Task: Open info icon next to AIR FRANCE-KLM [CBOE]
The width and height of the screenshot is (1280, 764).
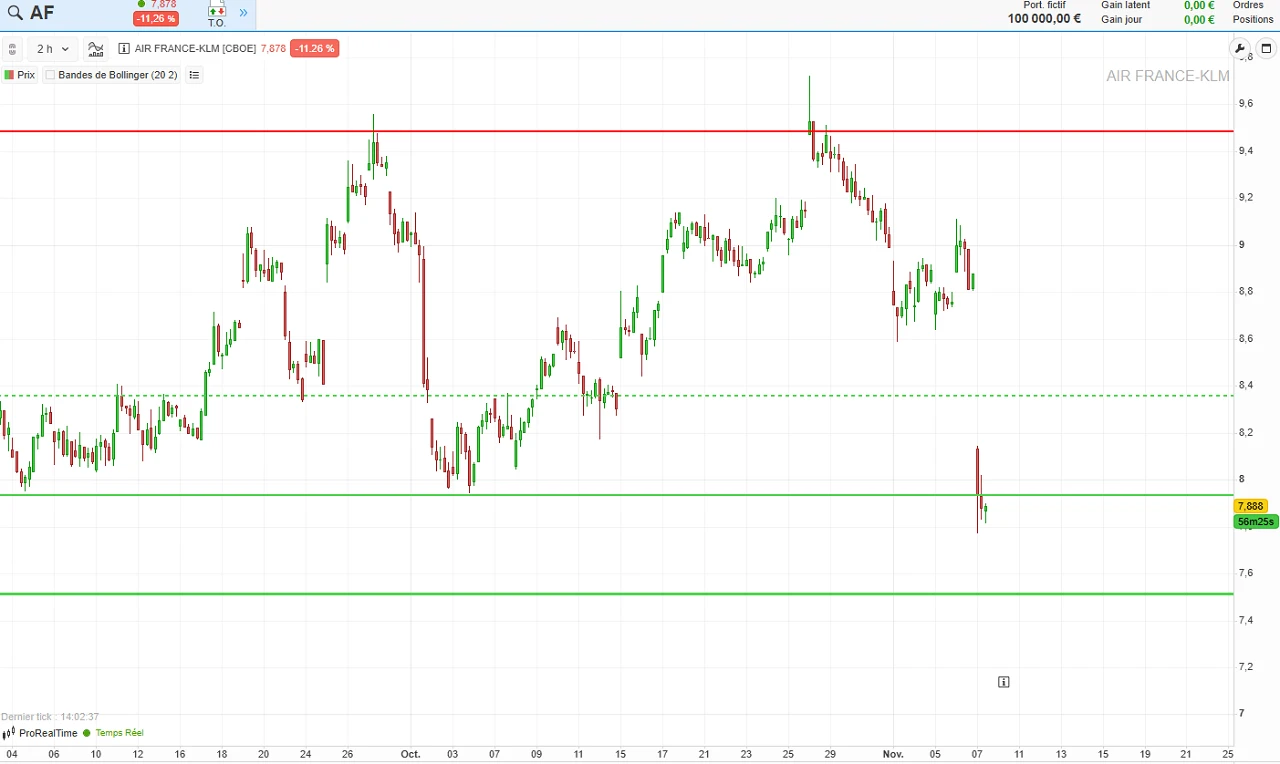Action: coord(124,48)
